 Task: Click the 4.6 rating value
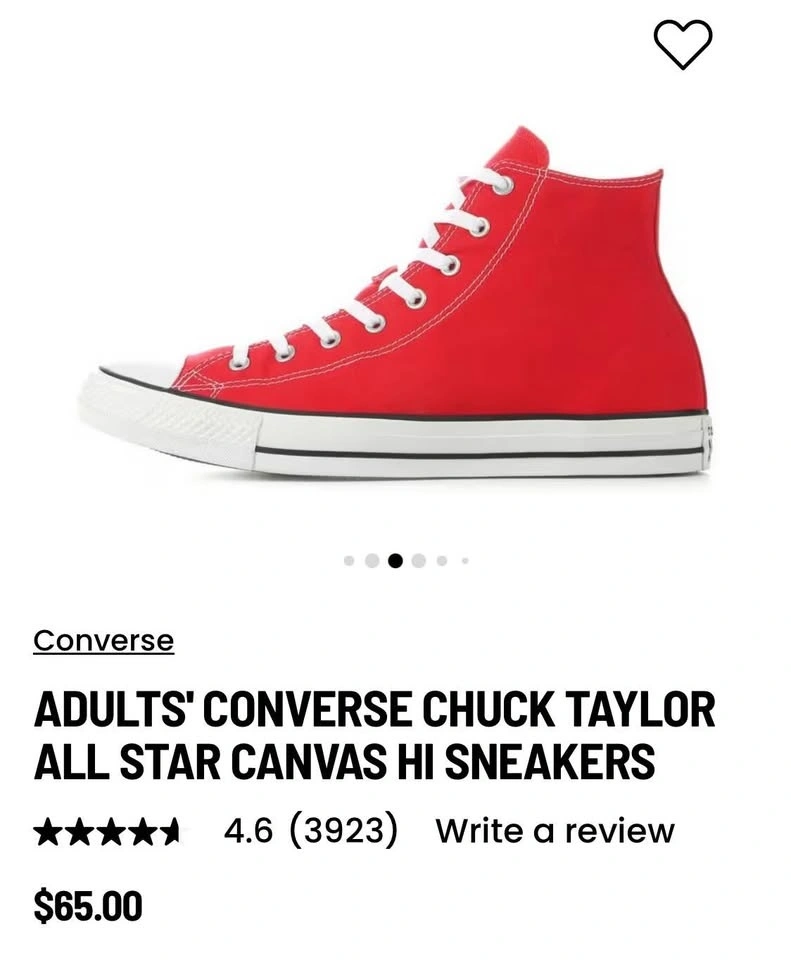[248, 831]
